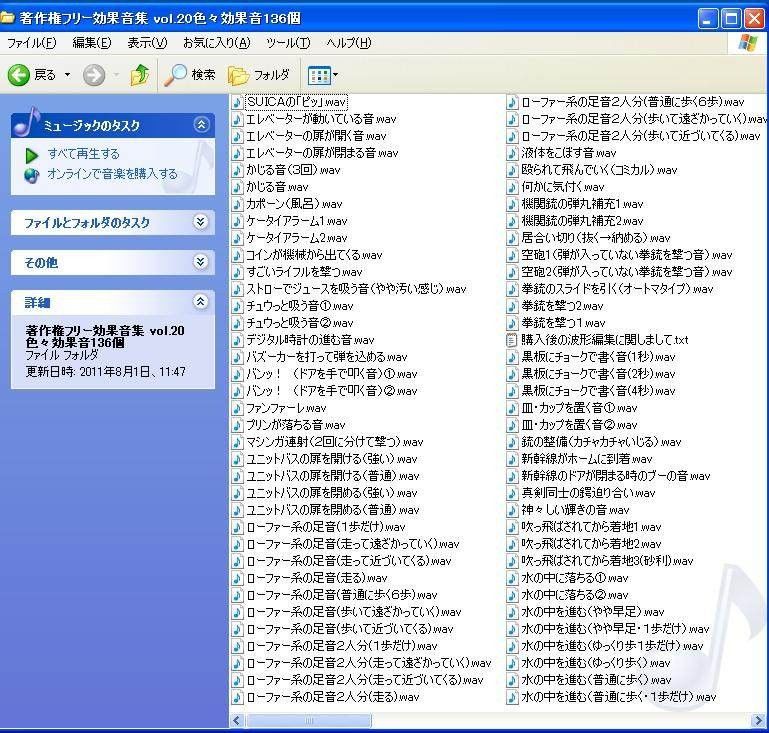Viewport: 769px width, 733px height.
Task: Select the 購入後の波形編集に関しまして.txt file icon
Action: (512, 340)
